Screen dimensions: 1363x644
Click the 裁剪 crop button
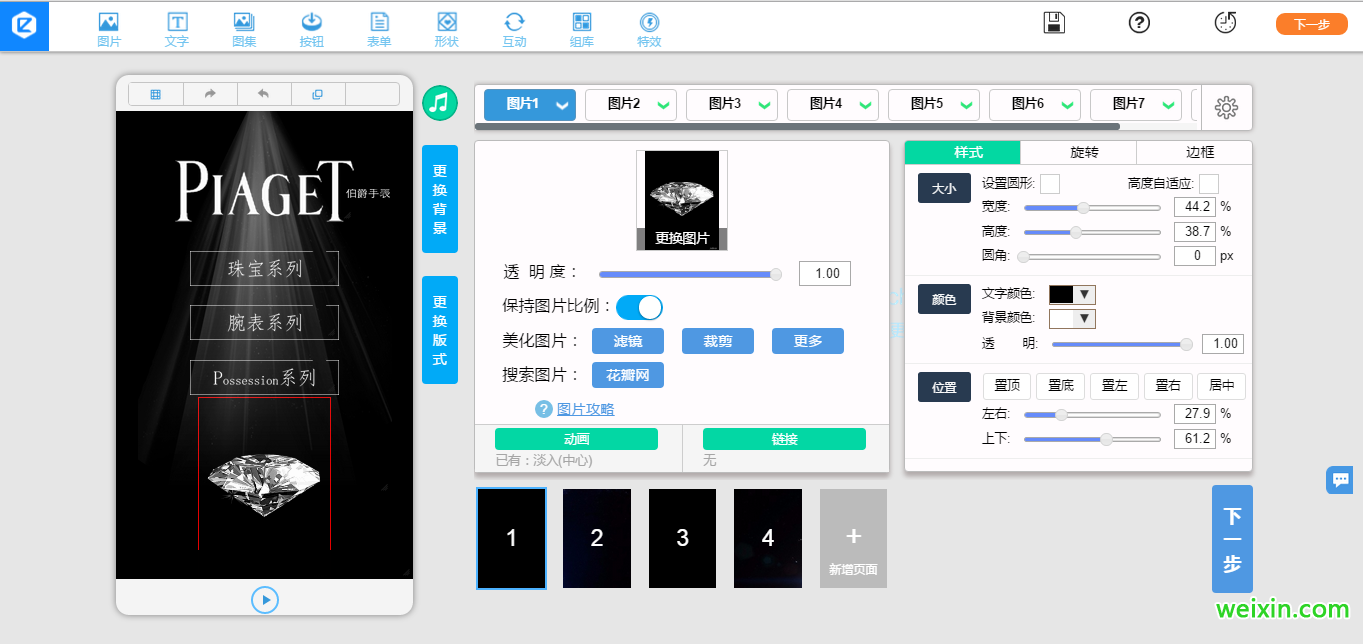[718, 341]
